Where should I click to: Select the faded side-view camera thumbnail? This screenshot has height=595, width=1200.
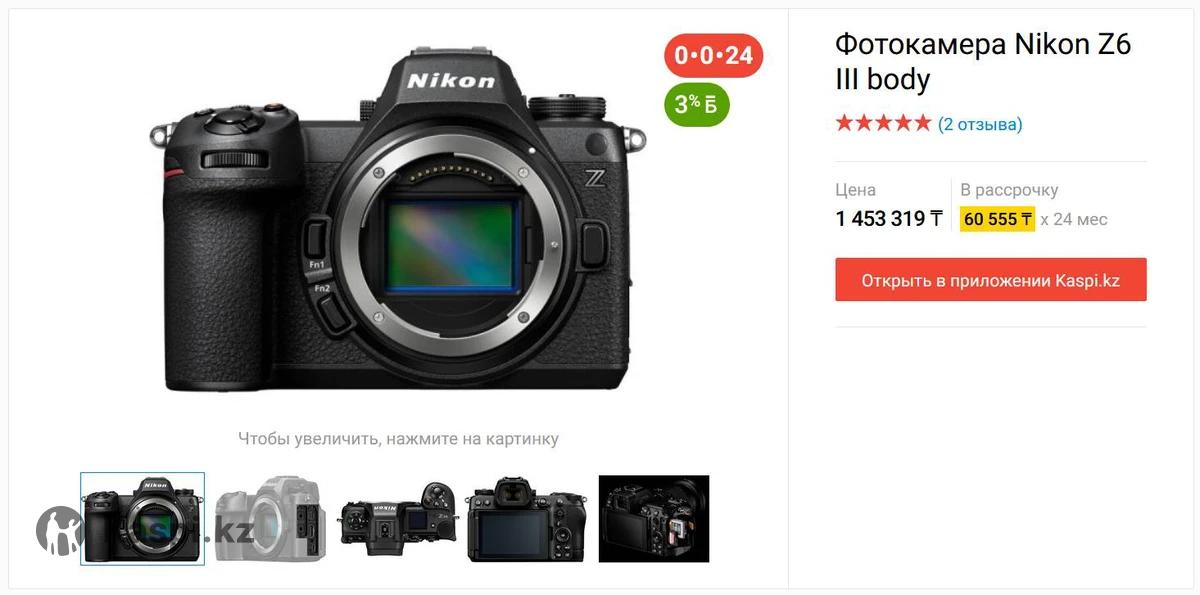(x=271, y=519)
